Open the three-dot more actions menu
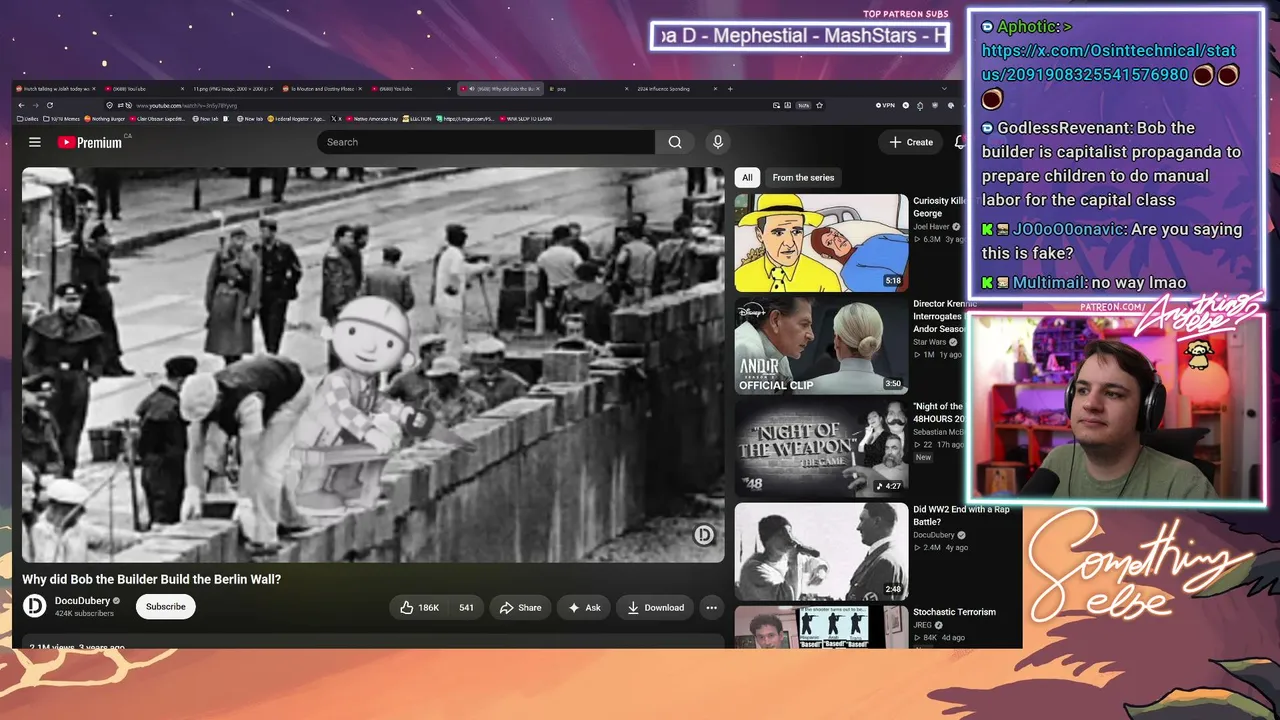Image resolution: width=1280 pixels, height=720 pixels. (711, 607)
